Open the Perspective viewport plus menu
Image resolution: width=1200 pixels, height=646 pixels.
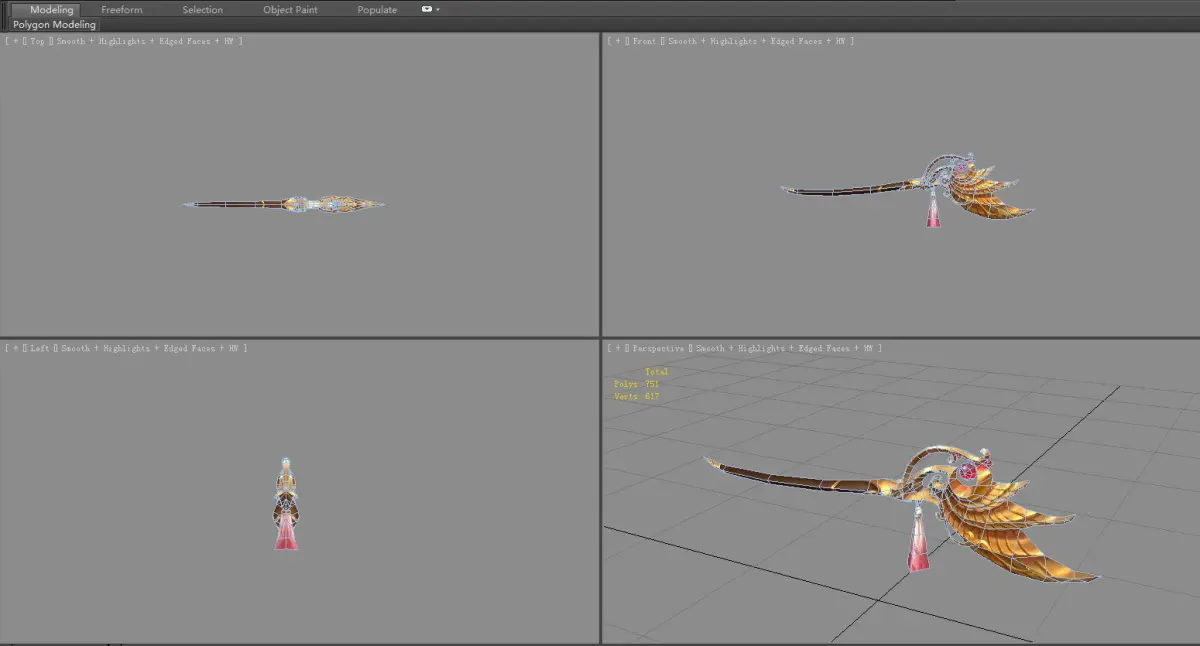[617, 348]
